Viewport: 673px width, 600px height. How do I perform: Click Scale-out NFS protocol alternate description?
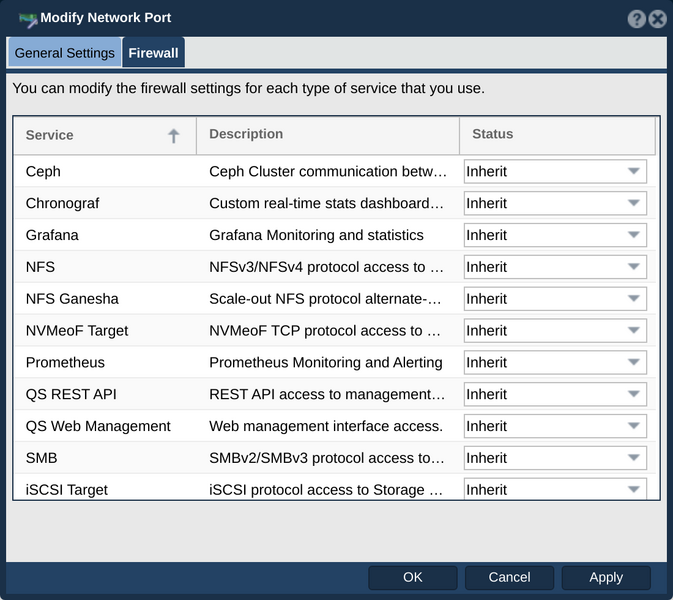point(325,299)
